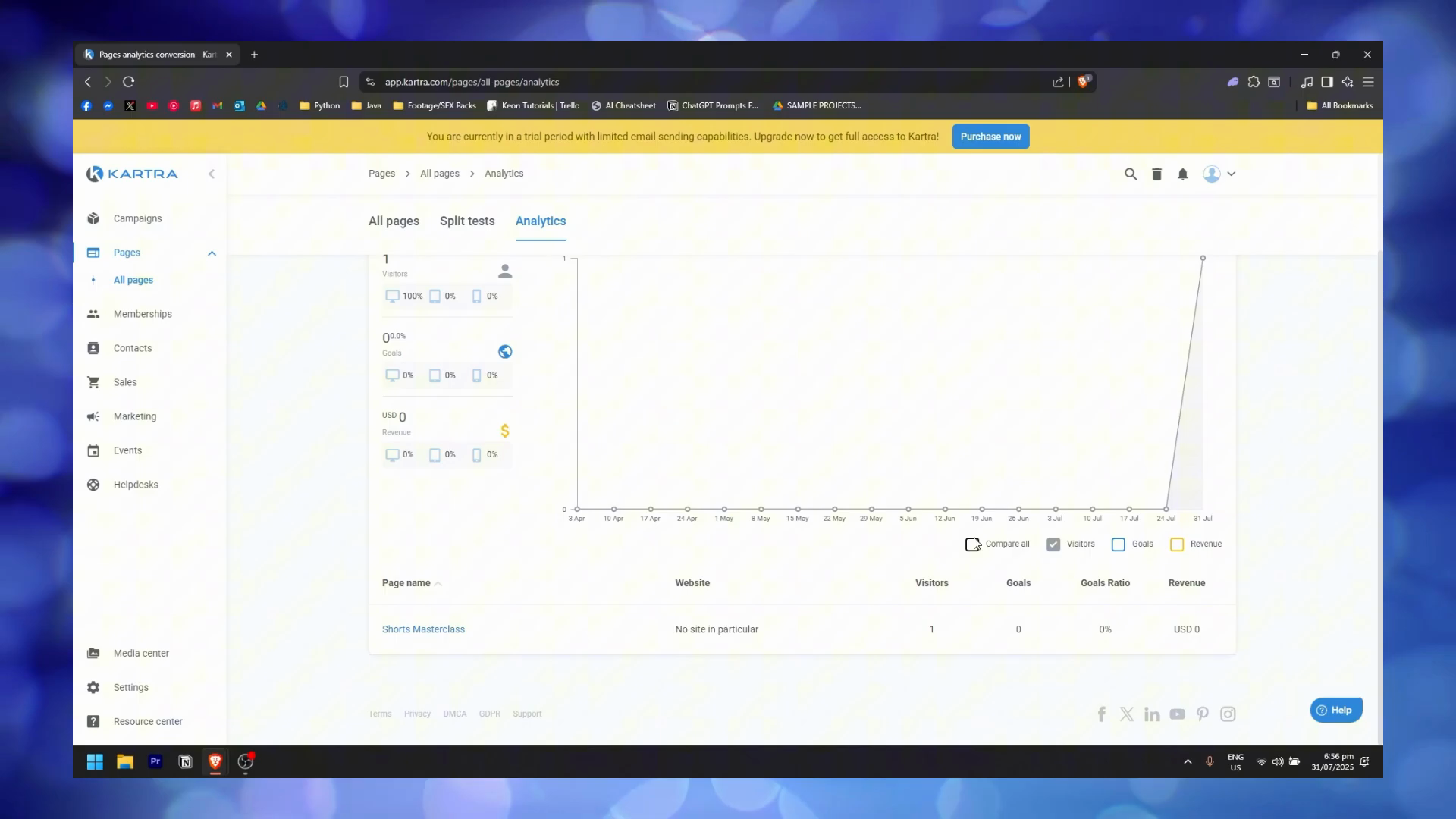Open Kartra X footer icon
This screenshot has width=1456, height=819.
1127,714
